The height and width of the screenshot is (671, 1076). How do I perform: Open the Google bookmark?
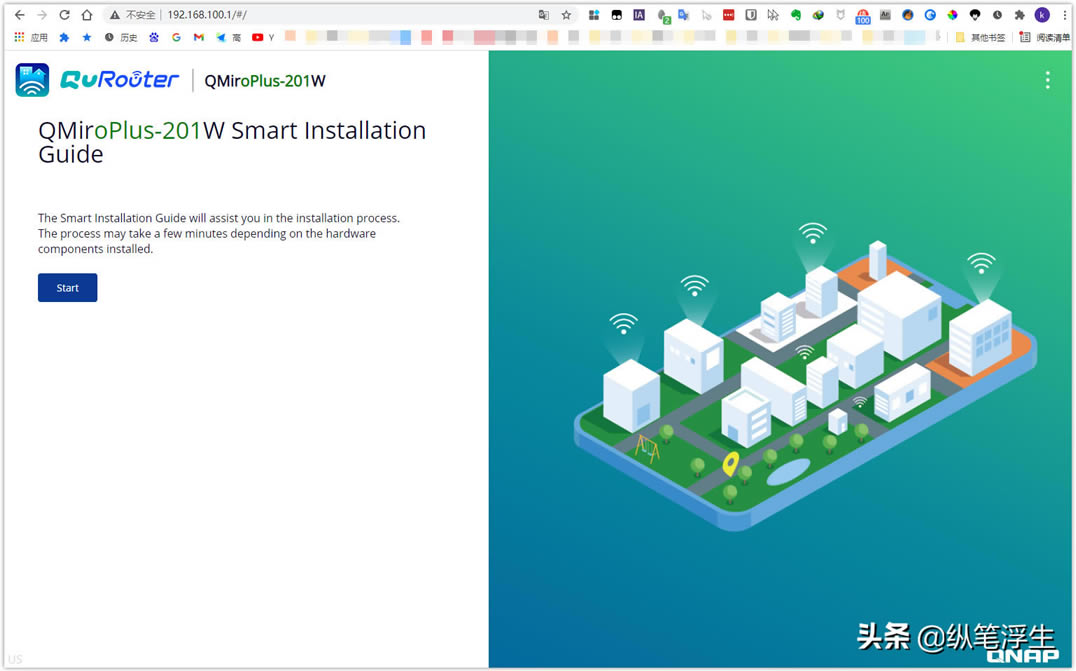(x=176, y=37)
